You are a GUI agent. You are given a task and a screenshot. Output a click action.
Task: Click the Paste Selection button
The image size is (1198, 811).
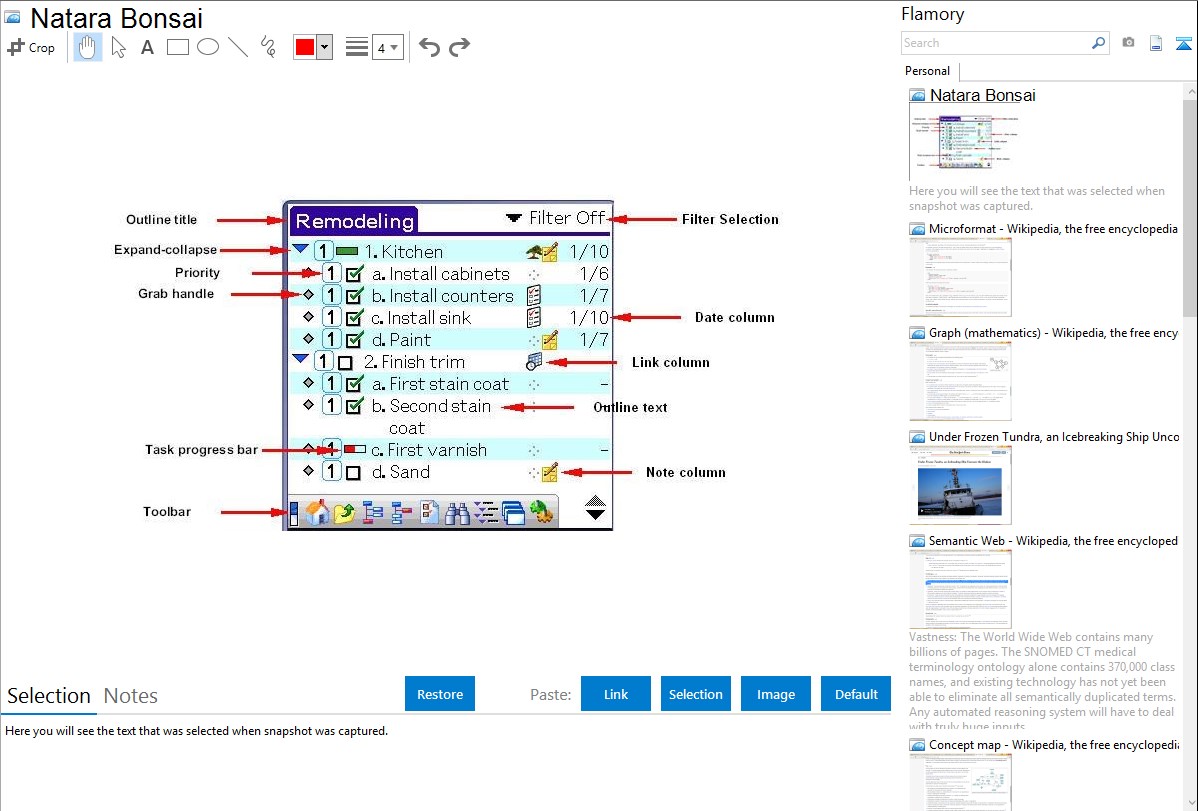click(x=696, y=694)
